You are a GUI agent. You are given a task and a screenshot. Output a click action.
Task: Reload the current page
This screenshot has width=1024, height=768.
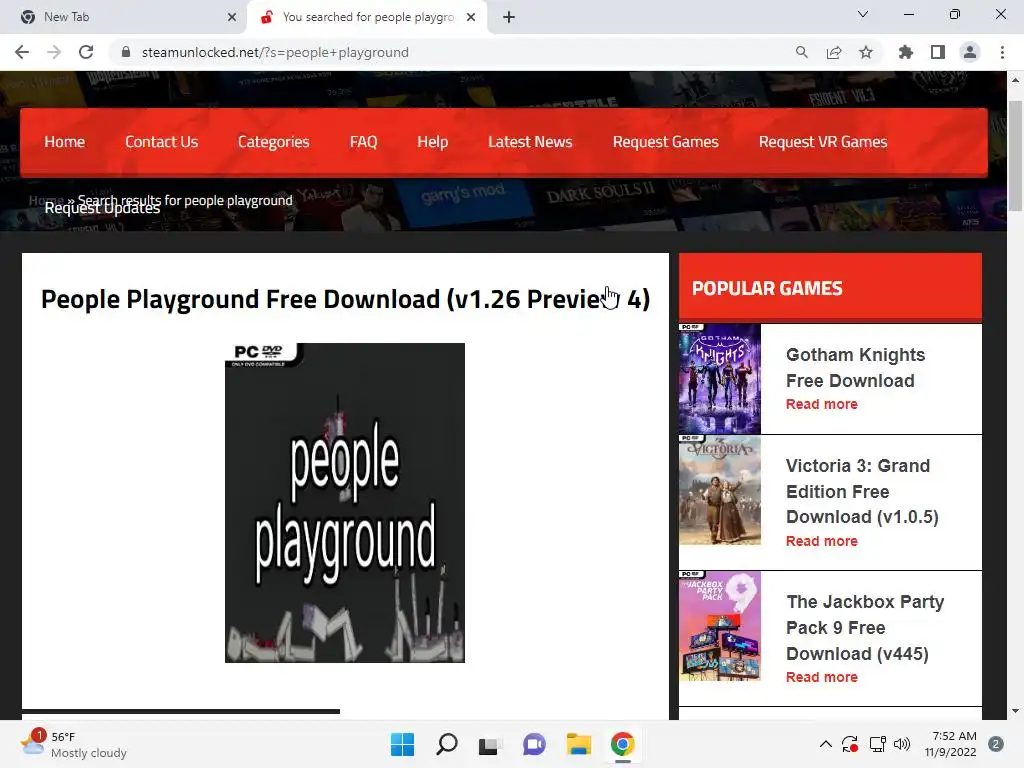pyautogui.click(x=86, y=52)
